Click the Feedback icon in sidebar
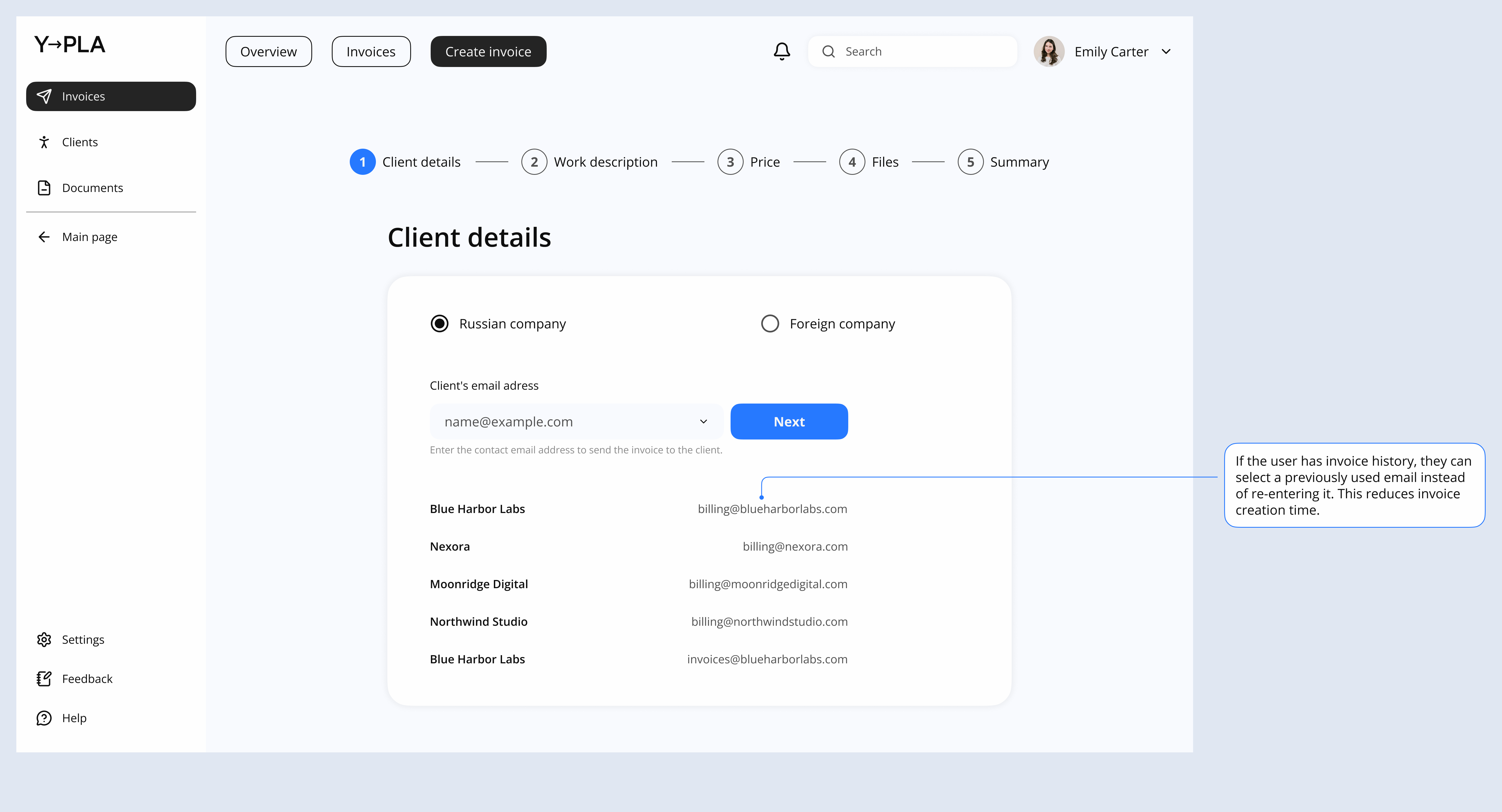Viewport: 1502px width, 812px height. [x=44, y=679]
